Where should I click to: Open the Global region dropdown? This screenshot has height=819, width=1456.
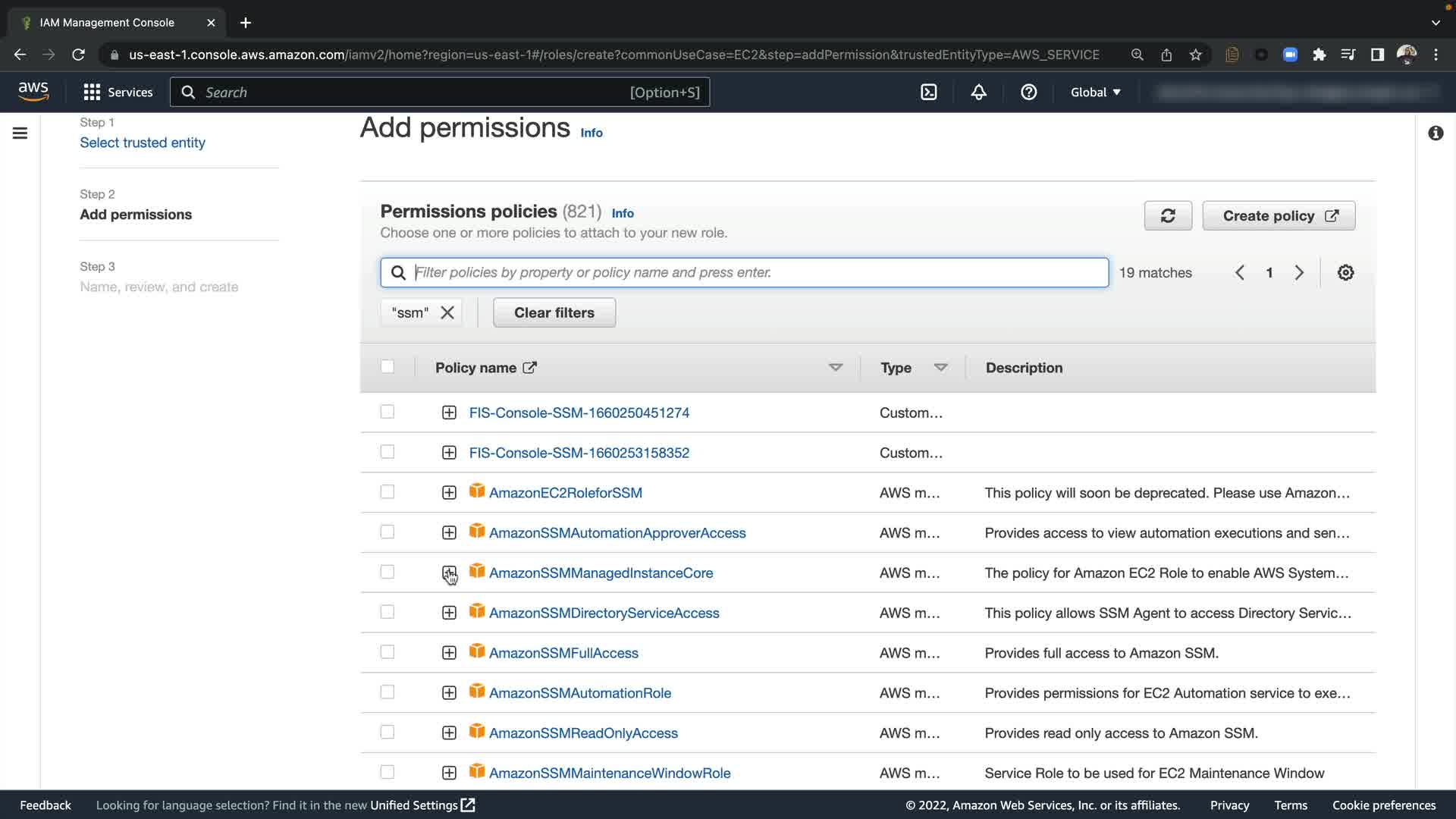click(x=1095, y=93)
